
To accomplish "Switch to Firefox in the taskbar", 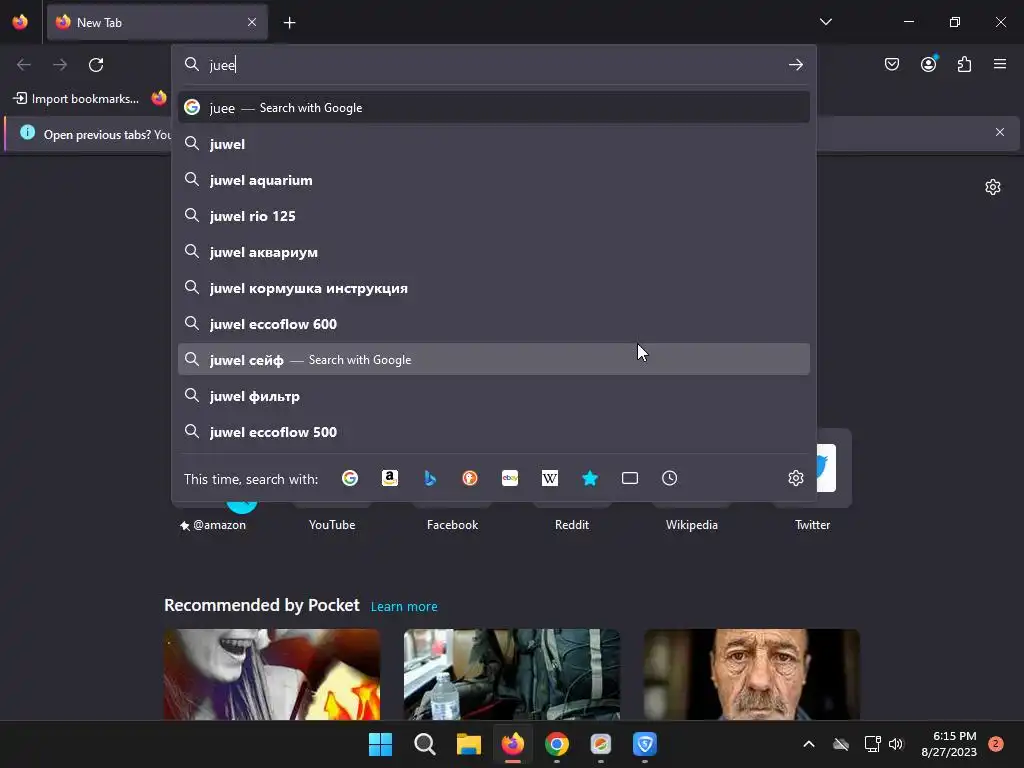I will click(x=513, y=744).
